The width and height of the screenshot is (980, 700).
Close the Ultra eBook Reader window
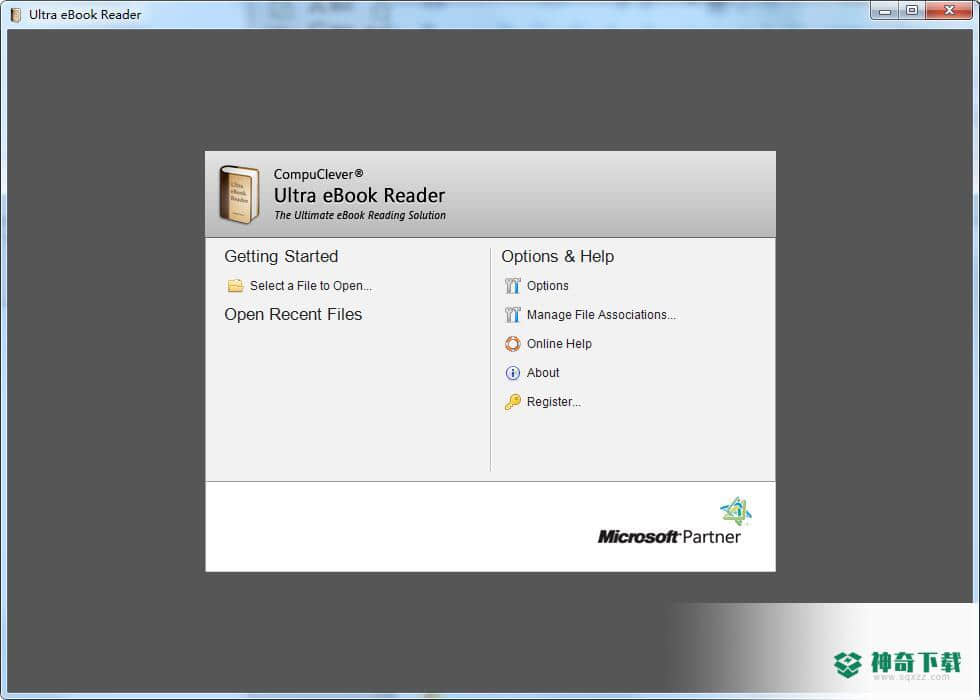pyautogui.click(x=949, y=11)
